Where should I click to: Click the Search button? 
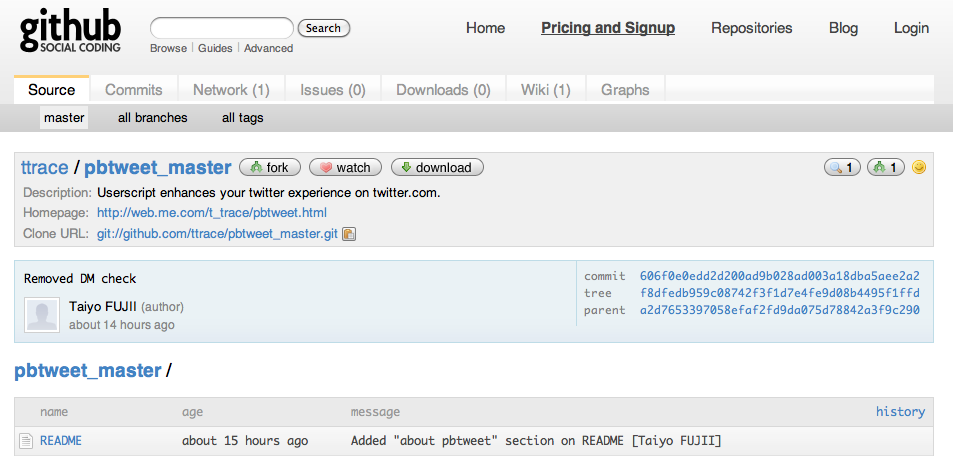tap(323, 28)
